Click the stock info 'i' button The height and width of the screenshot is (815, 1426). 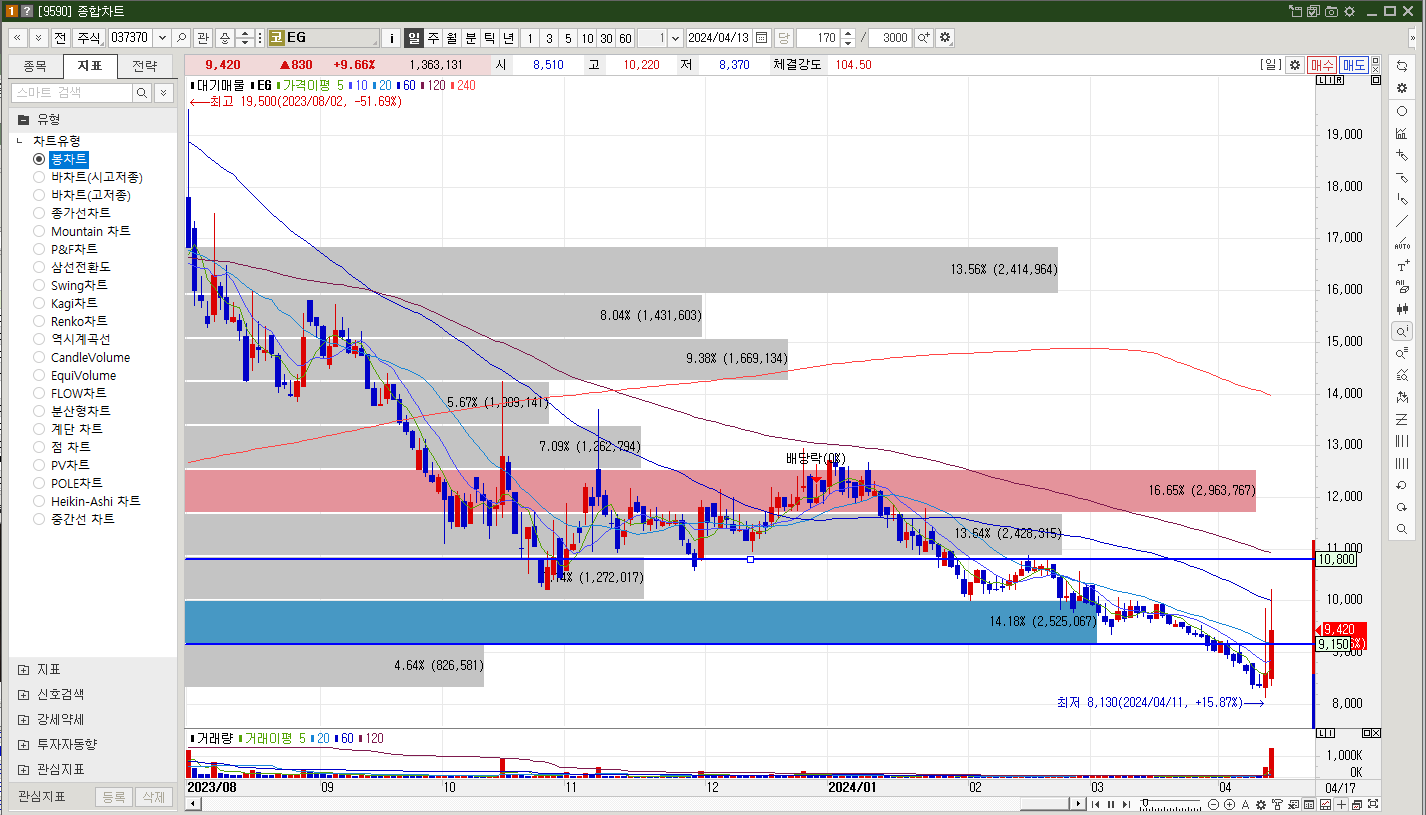pos(392,38)
